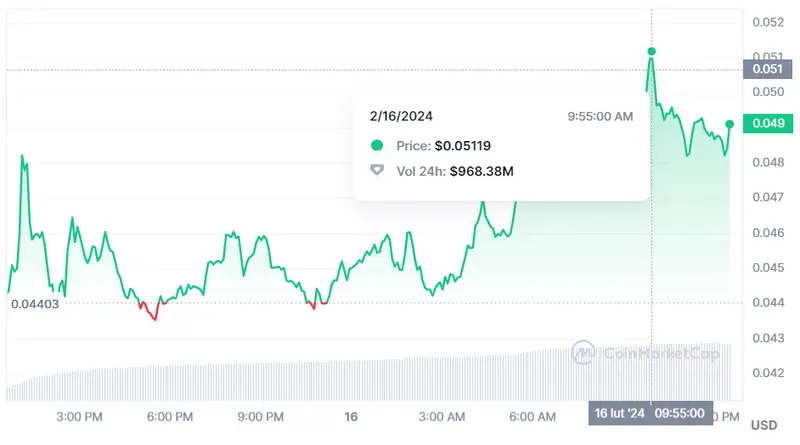The image size is (800, 445).
Task: Select the 3:00 AM time axis label
Action: pos(441,415)
